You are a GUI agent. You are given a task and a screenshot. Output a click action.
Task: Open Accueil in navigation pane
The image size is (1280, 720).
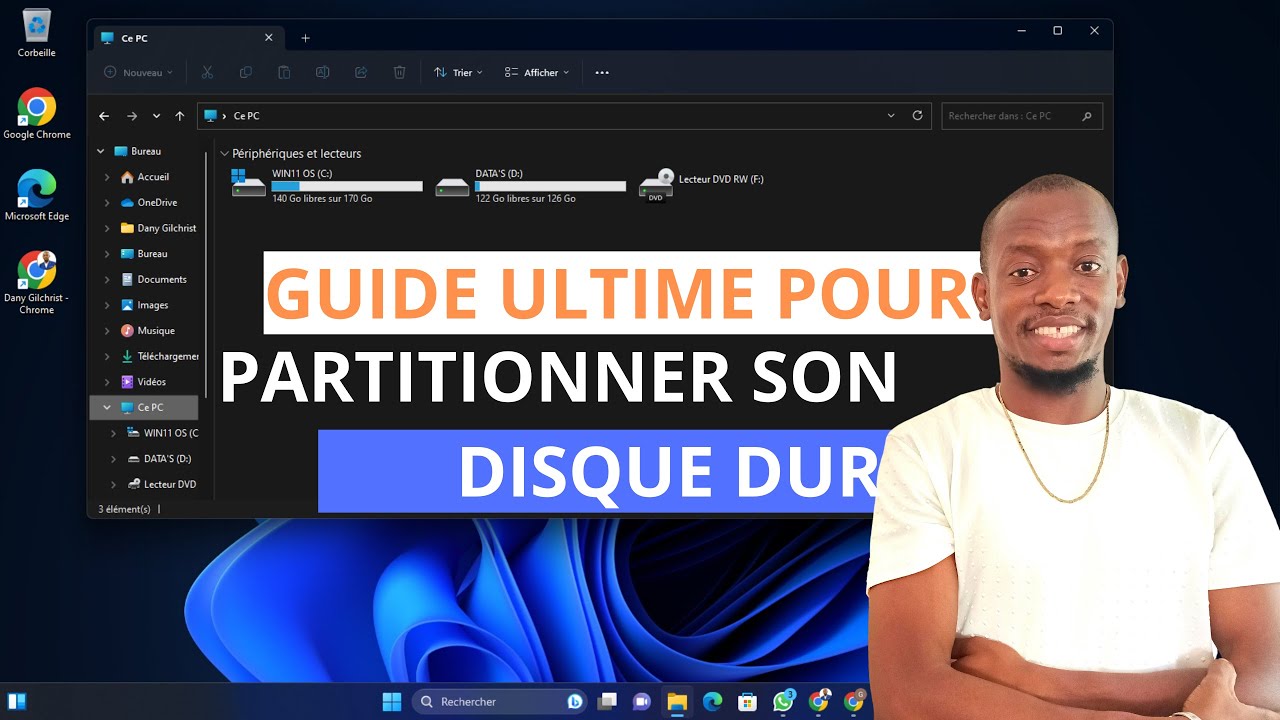tap(144, 177)
